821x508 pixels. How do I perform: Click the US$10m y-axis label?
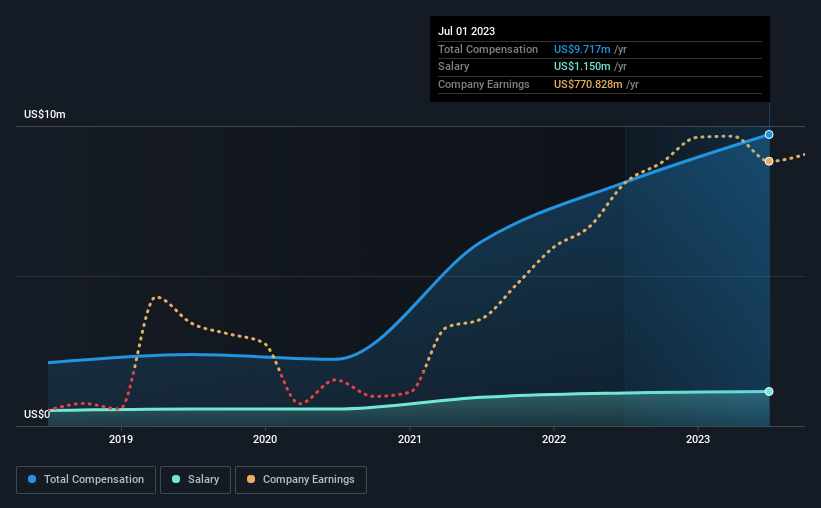tap(45, 114)
